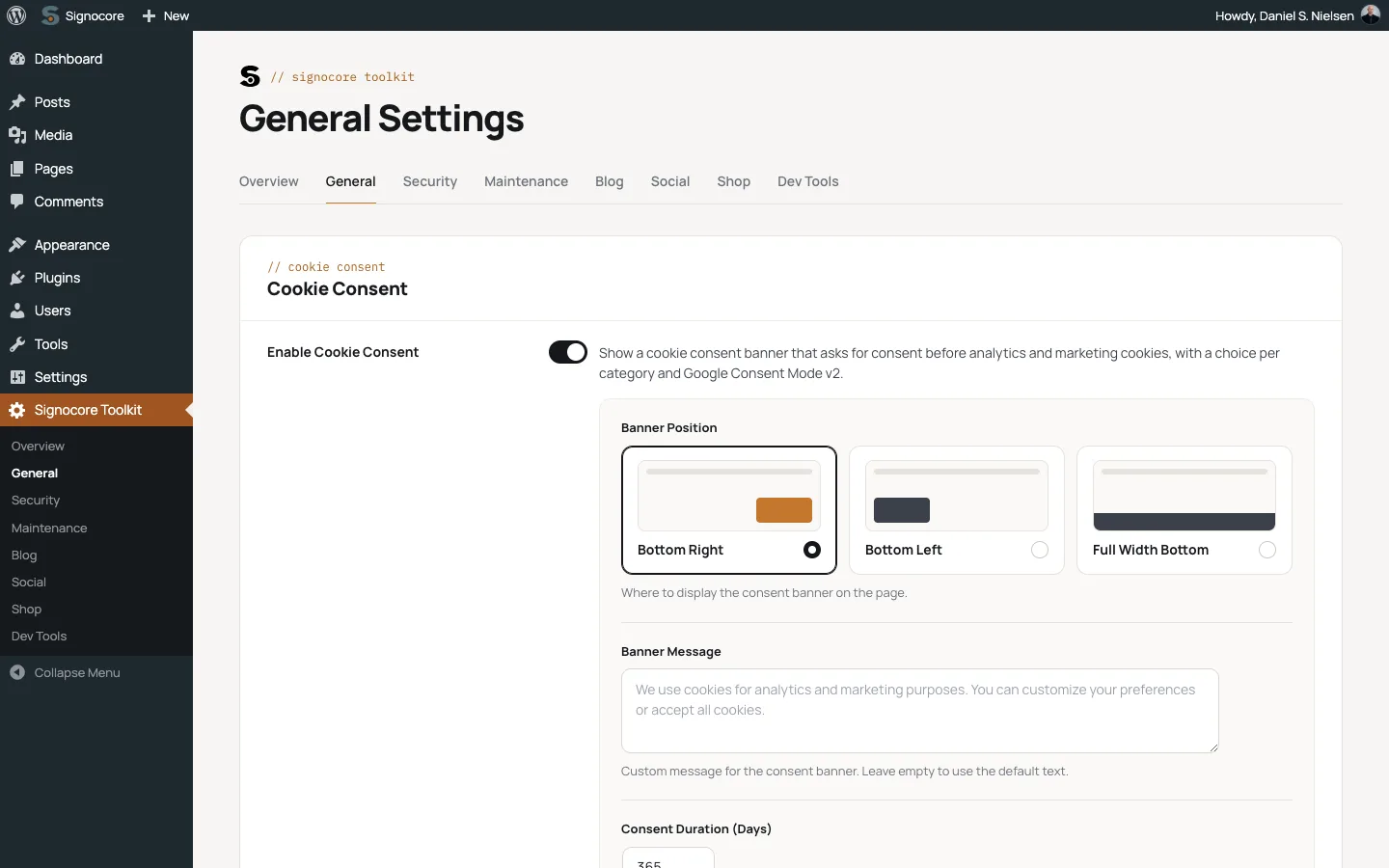Screen dimensions: 1389x868
Task: Click the Bottom Right banner preview thumbnail
Action: click(x=729, y=496)
